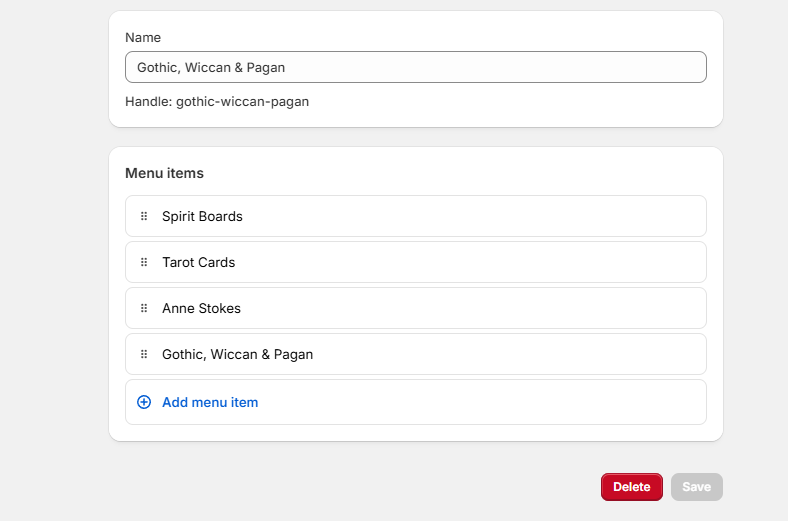Click the gothic-wiccan-pagan handle value

click(242, 101)
